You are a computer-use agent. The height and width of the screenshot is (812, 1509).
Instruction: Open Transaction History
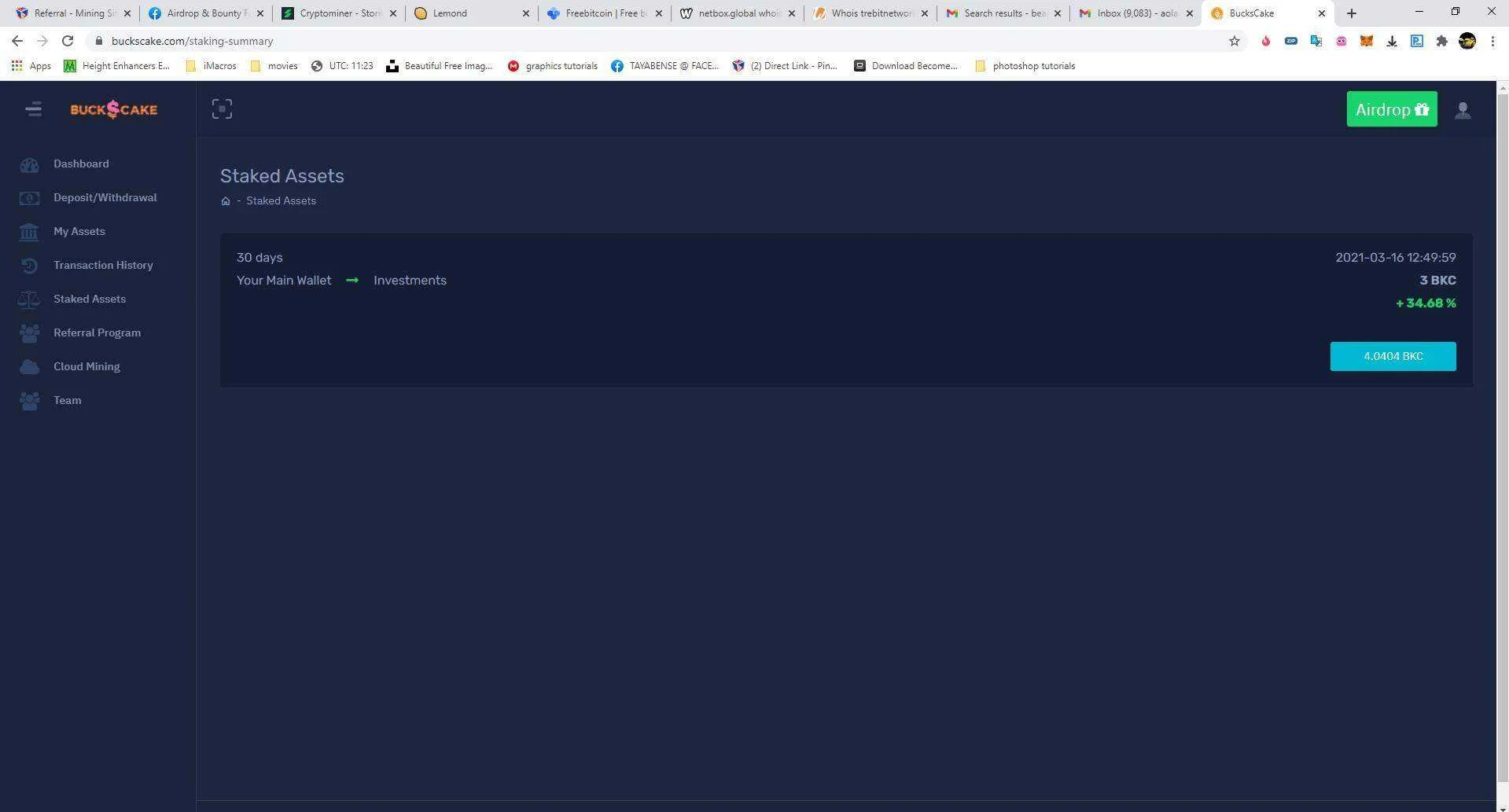click(x=103, y=265)
